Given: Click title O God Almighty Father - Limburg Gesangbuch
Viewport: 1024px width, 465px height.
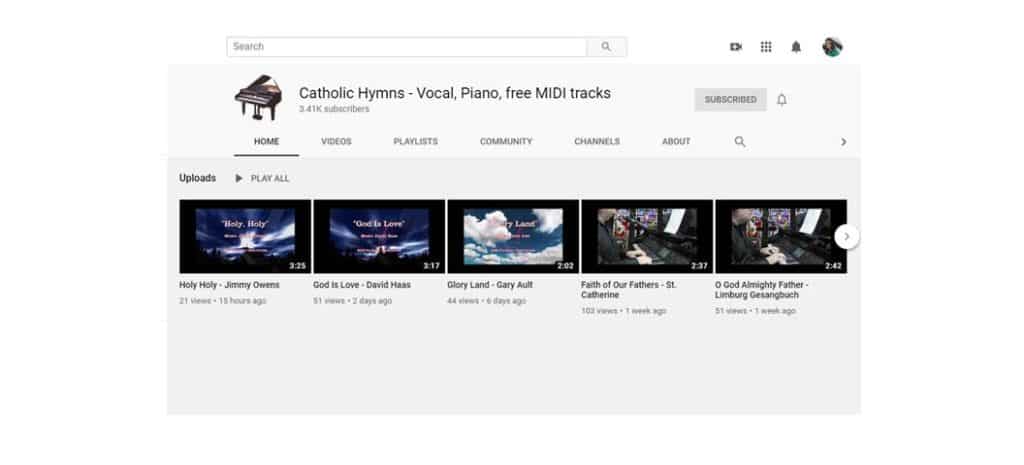Looking at the screenshot, I should [x=762, y=290].
